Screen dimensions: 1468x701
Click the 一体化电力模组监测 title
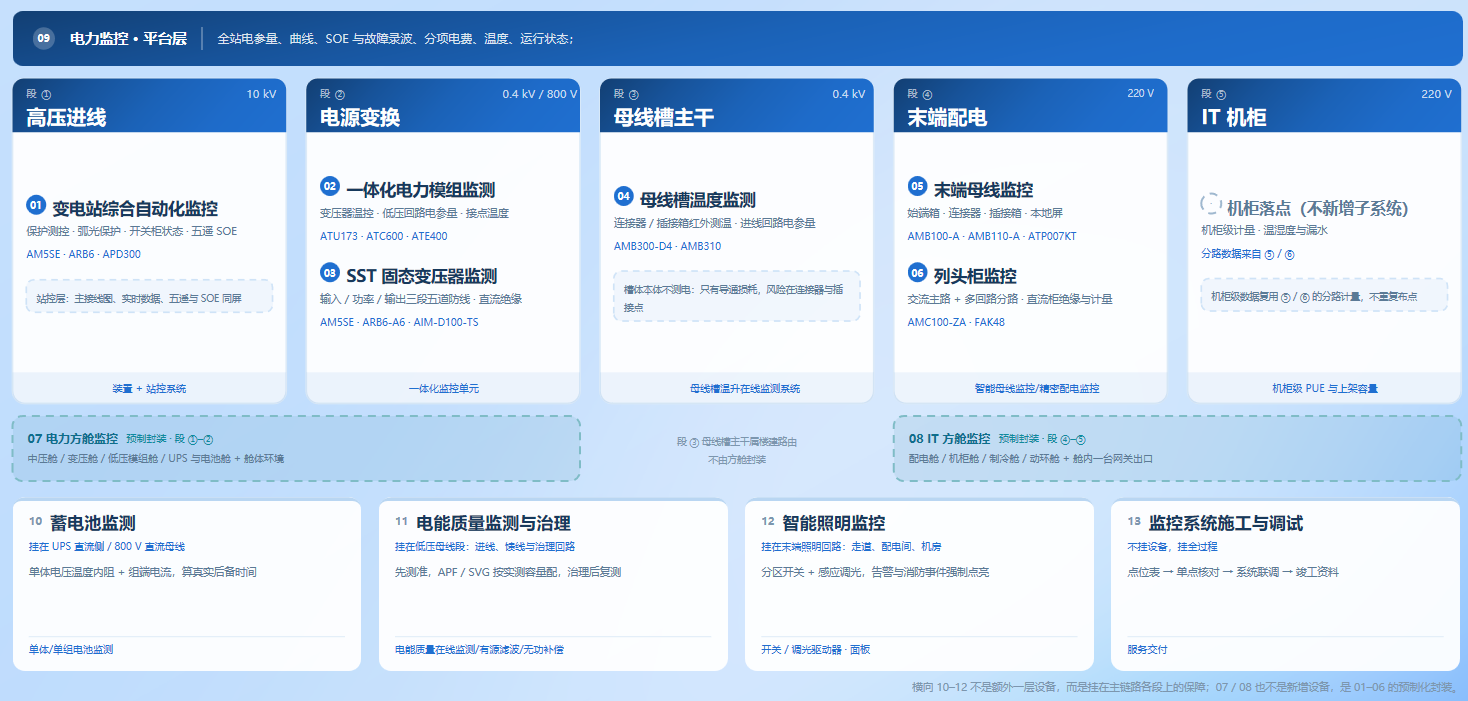420,190
